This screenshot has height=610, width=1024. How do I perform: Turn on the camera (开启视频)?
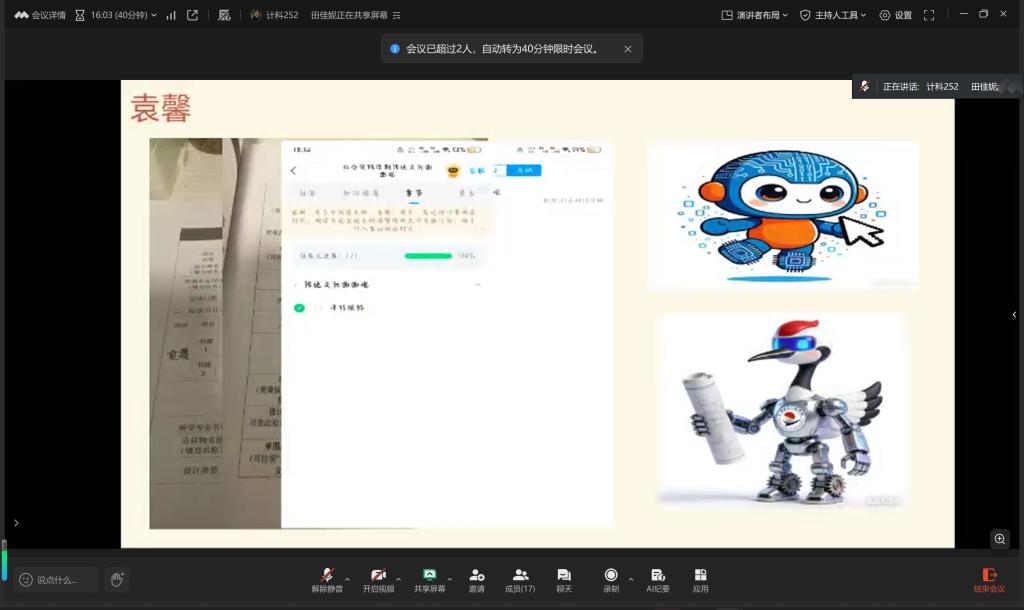378,576
